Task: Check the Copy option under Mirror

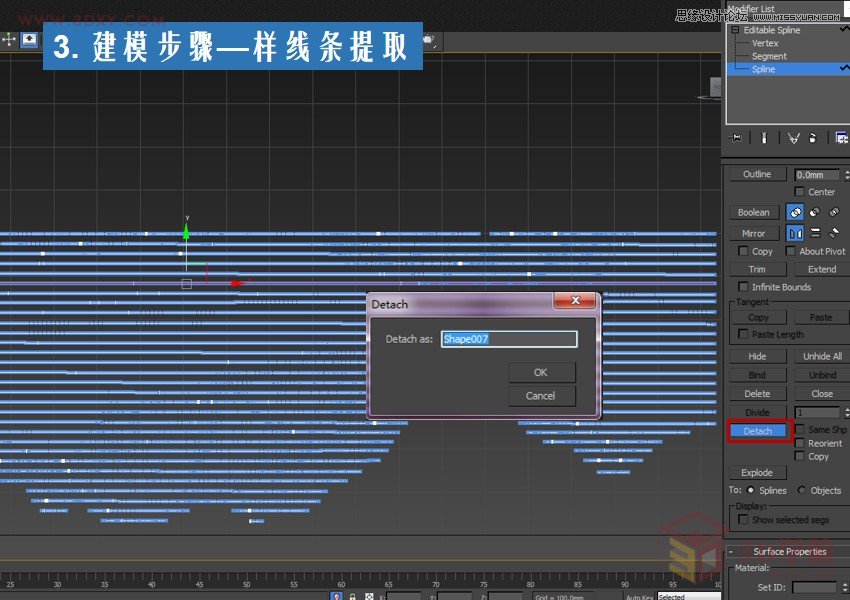Action: tap(742, 249)
